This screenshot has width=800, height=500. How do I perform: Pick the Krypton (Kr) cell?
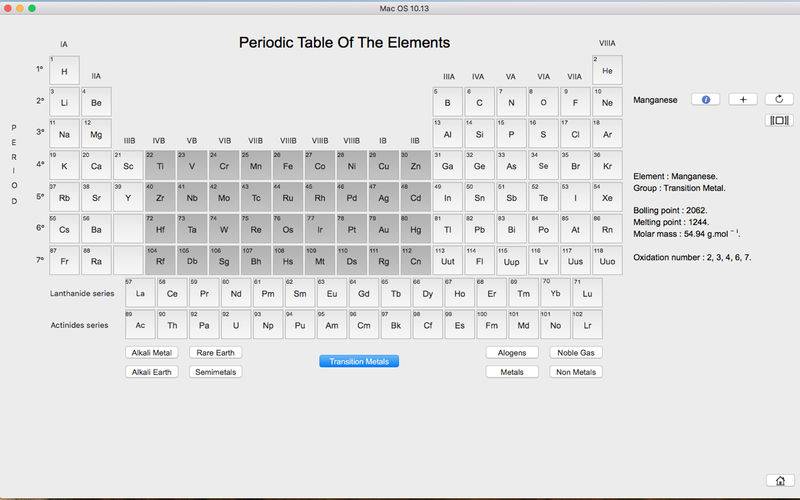coord(607,165)
